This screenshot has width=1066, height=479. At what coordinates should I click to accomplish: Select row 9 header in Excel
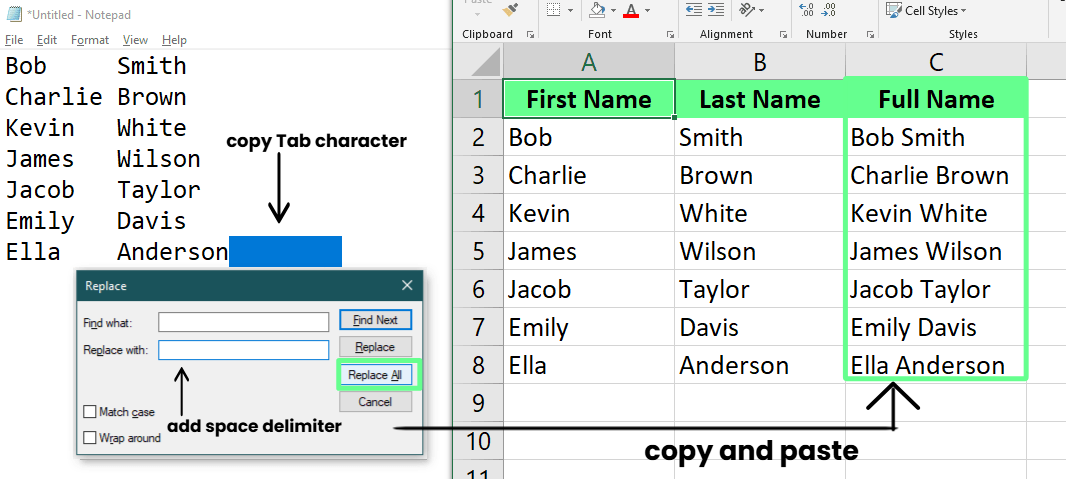click(478, 403)
